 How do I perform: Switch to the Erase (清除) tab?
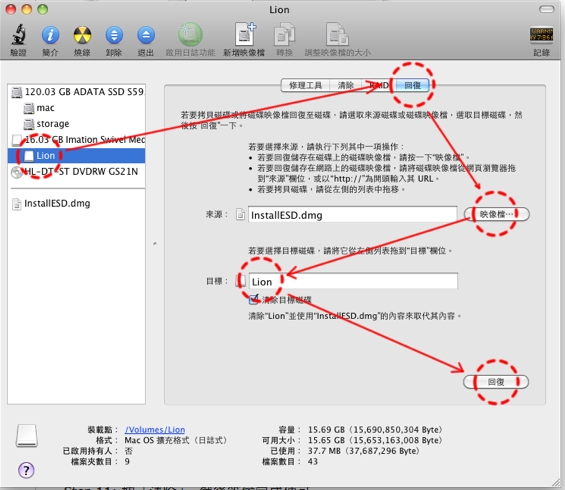(345, 85)
